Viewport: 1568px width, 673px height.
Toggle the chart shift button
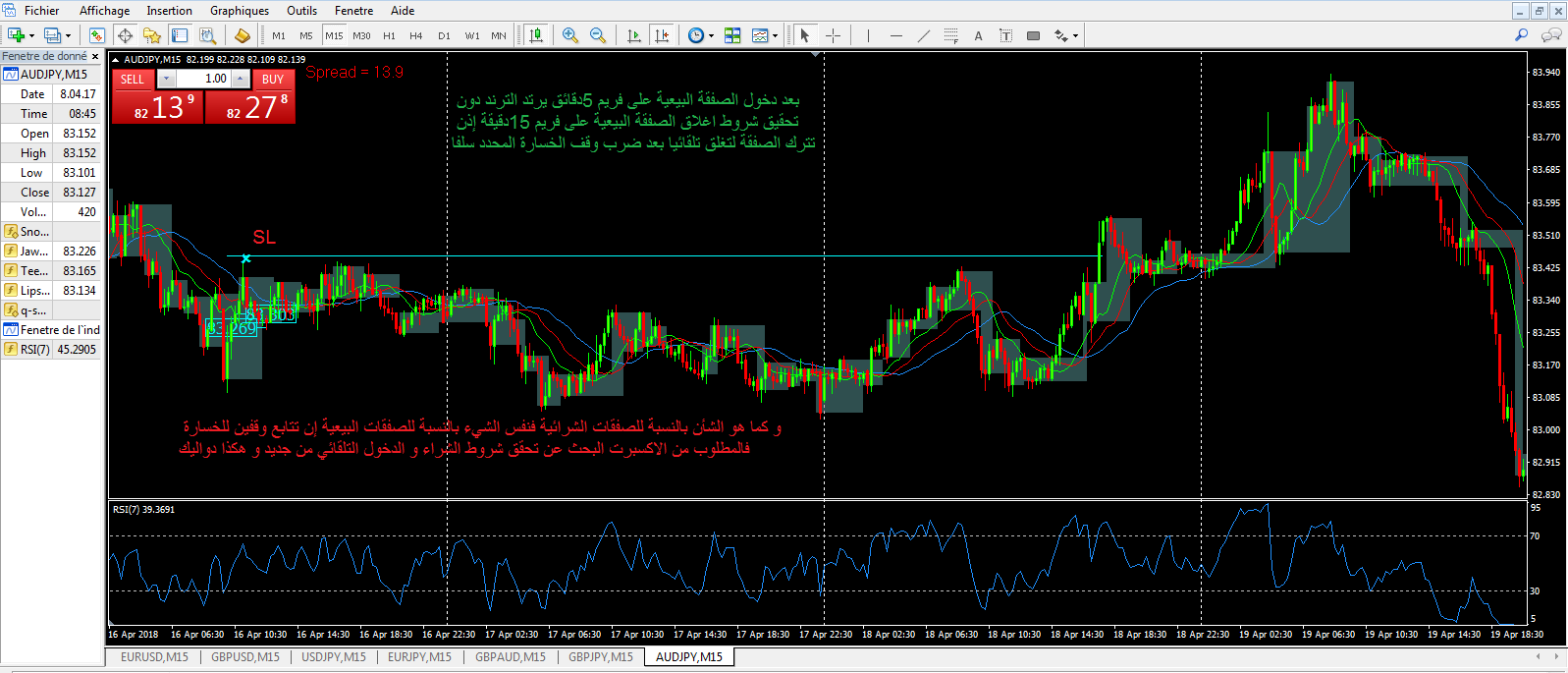coord(662,35)
